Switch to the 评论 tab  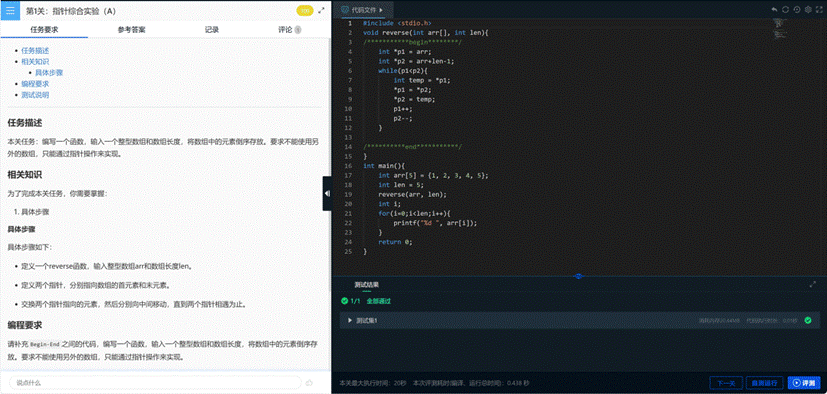coord(285,30)
